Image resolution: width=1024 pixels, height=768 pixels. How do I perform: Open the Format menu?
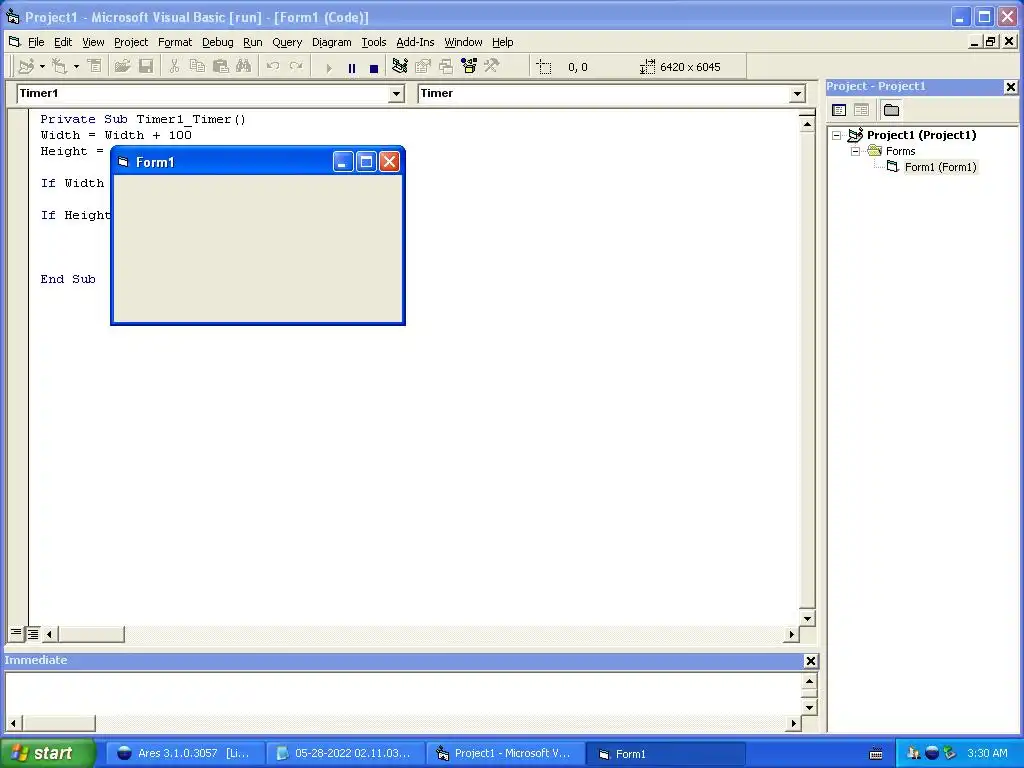(175, 42)
